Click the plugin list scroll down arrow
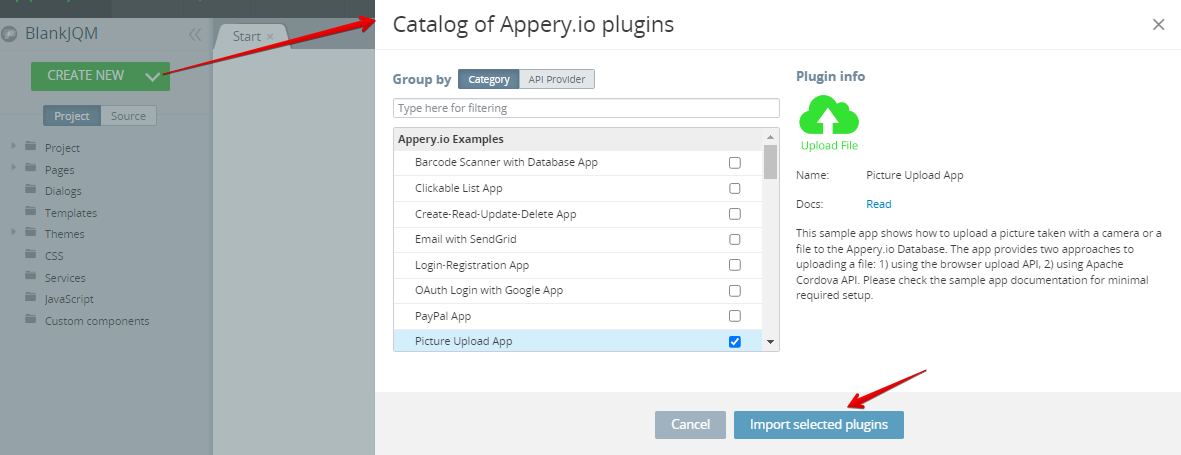 [770, 342]
